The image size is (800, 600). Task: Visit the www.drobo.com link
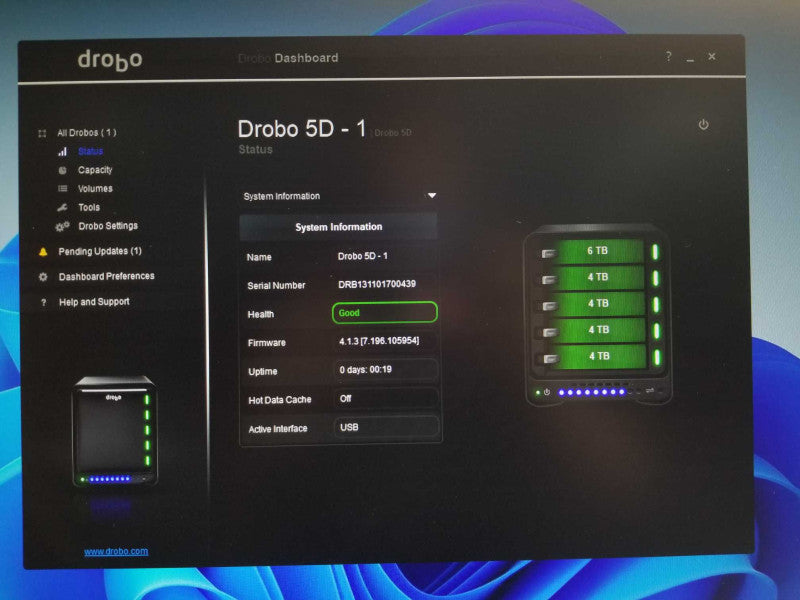116,552
